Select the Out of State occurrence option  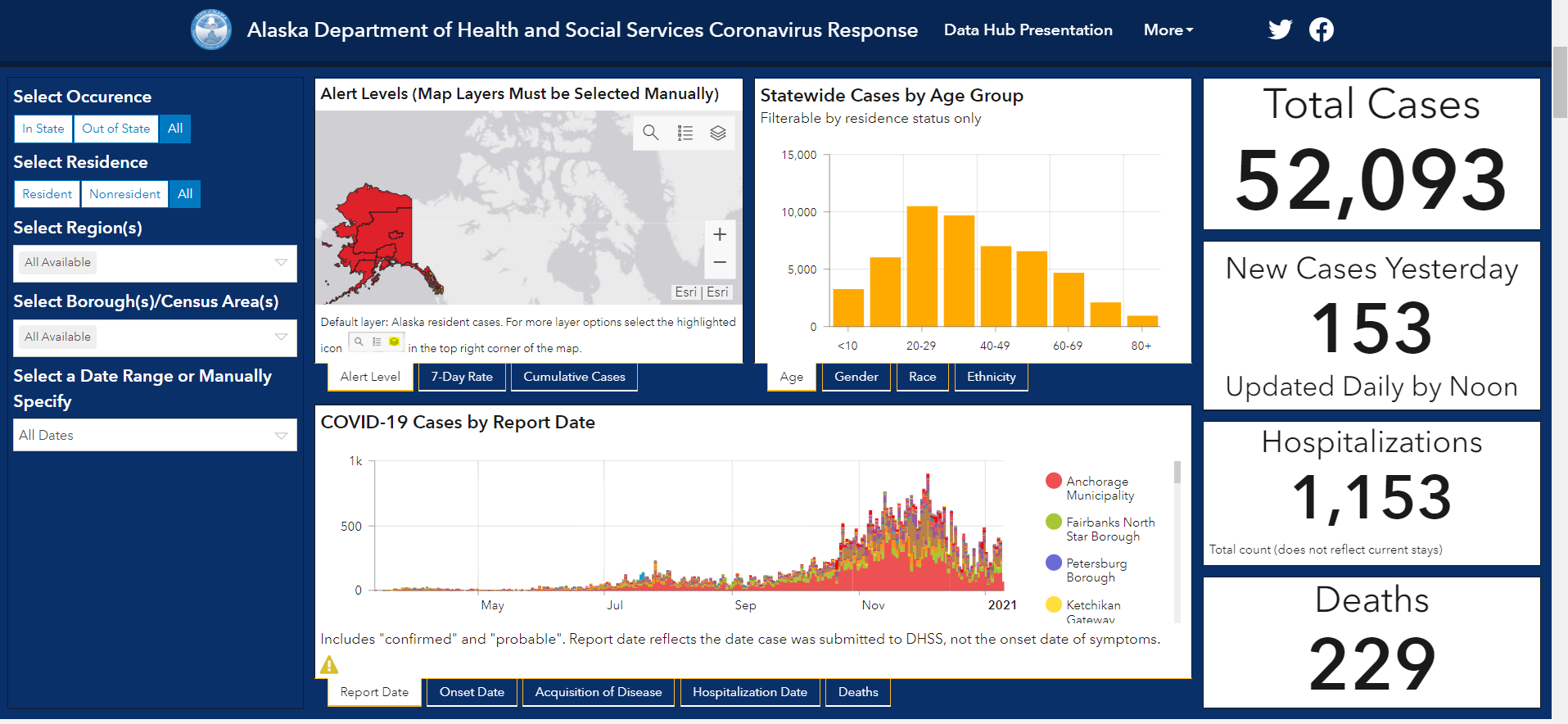coord(116,129)
